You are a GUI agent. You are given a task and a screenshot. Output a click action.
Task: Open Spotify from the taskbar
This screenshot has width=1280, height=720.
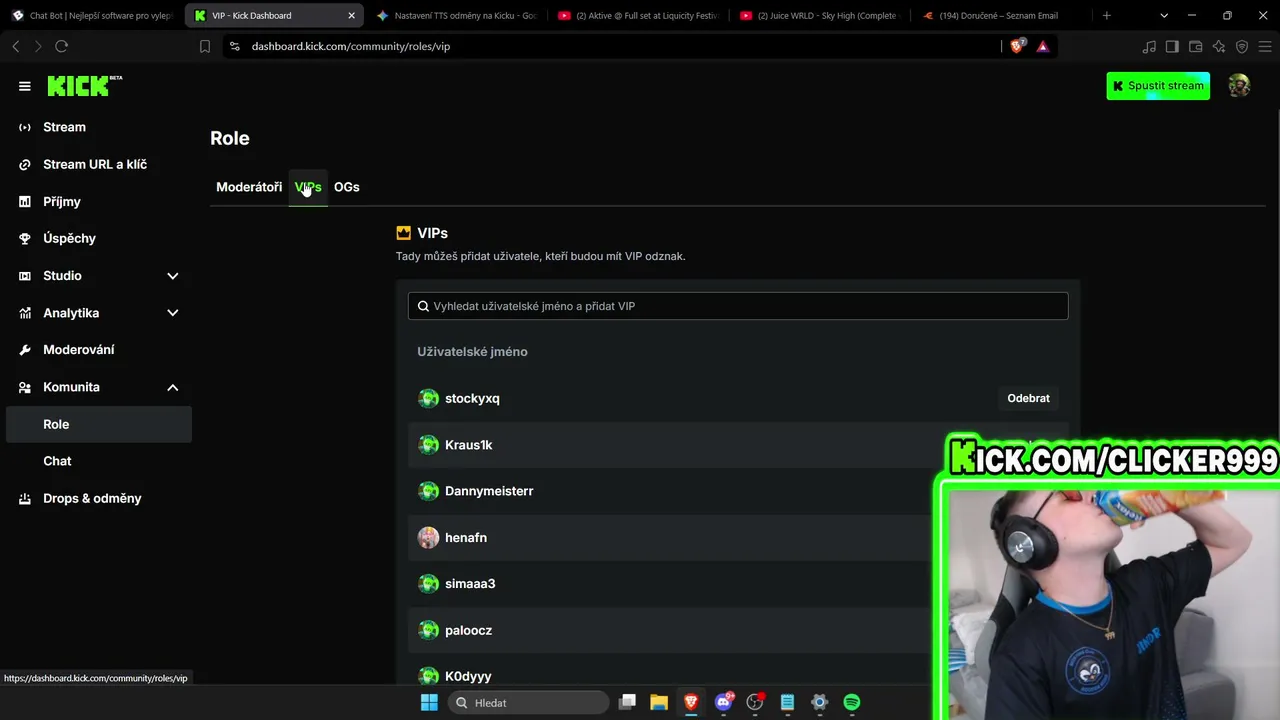tap(852, 702)
